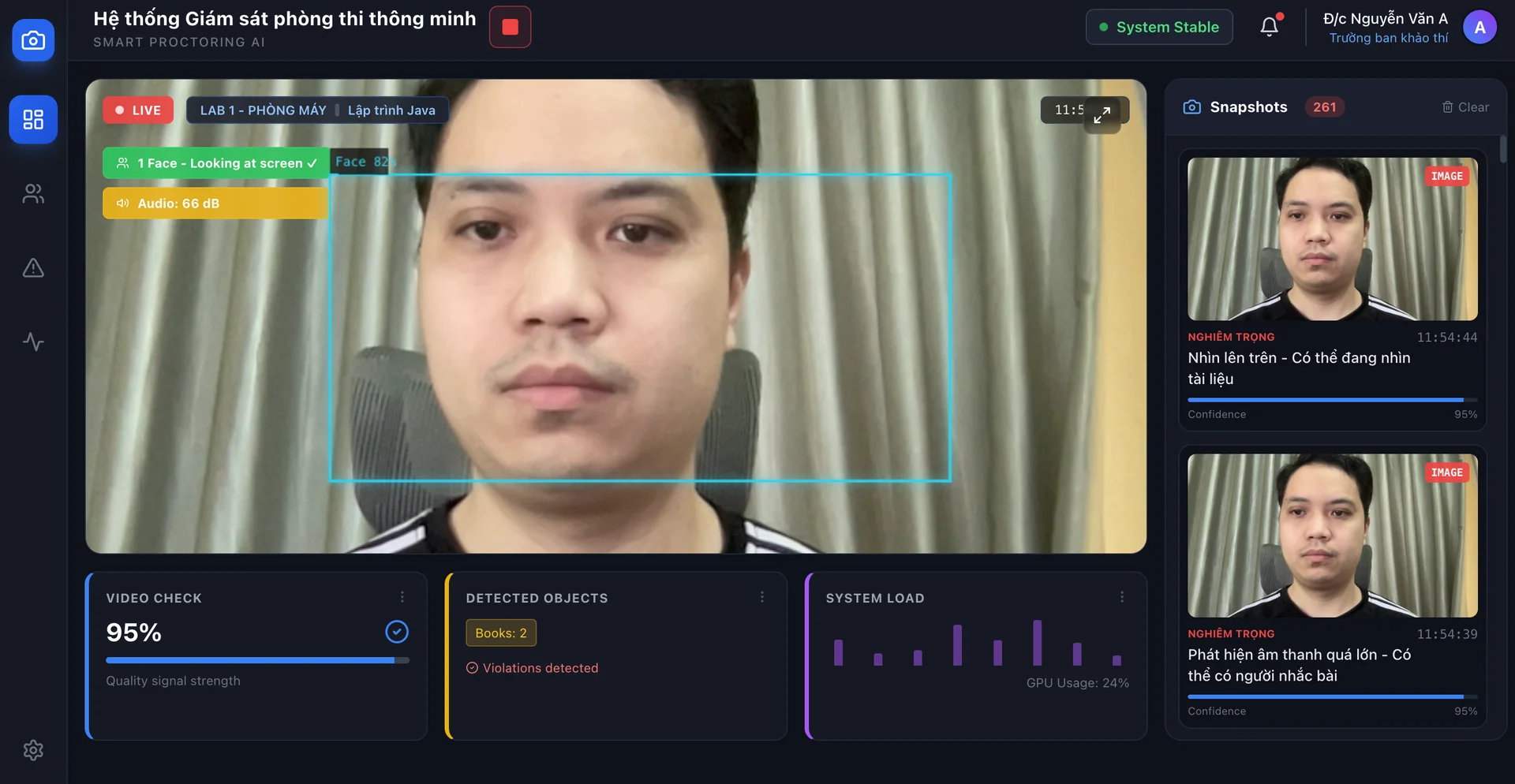Open the Video Check options menu
The image size is (1515, 784).
402,597
